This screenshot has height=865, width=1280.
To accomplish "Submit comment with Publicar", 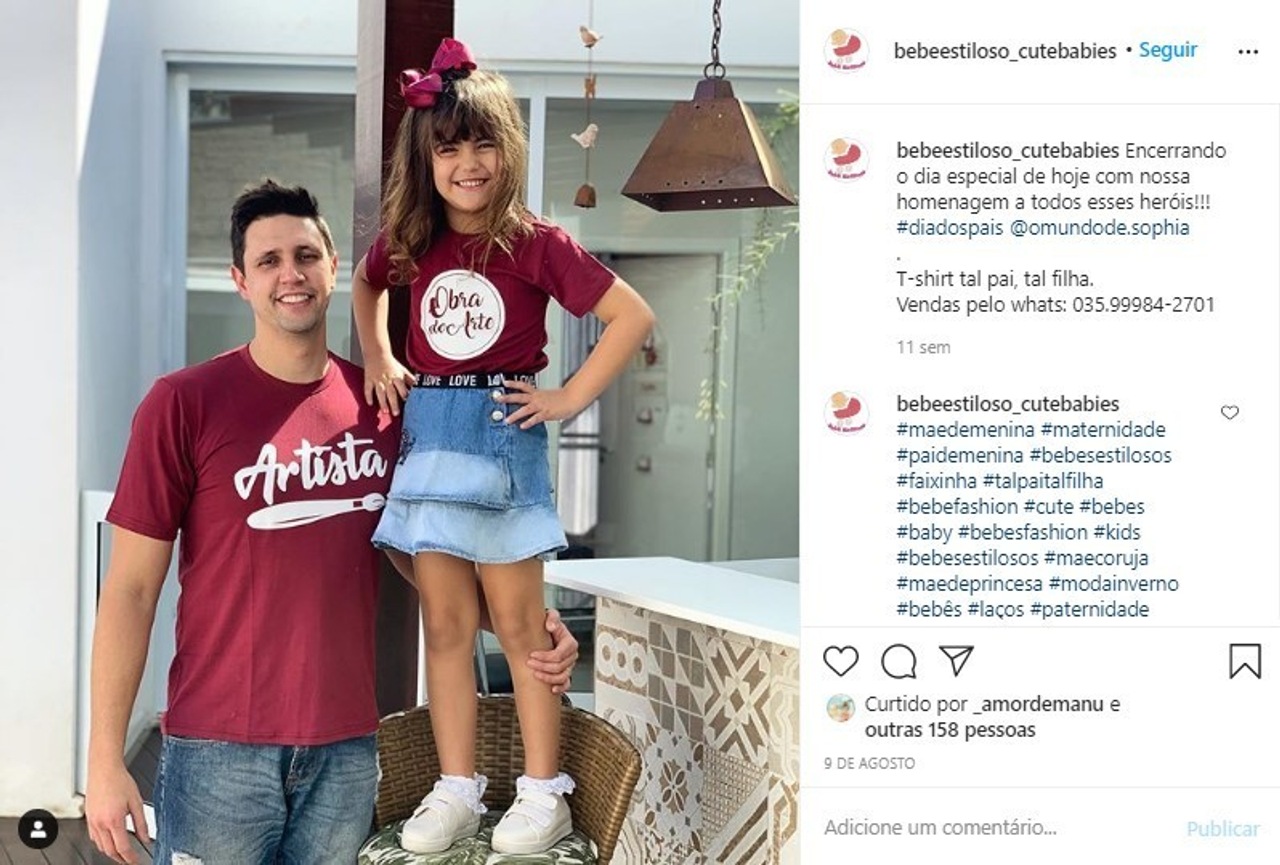I will (x=1223, y=829).
